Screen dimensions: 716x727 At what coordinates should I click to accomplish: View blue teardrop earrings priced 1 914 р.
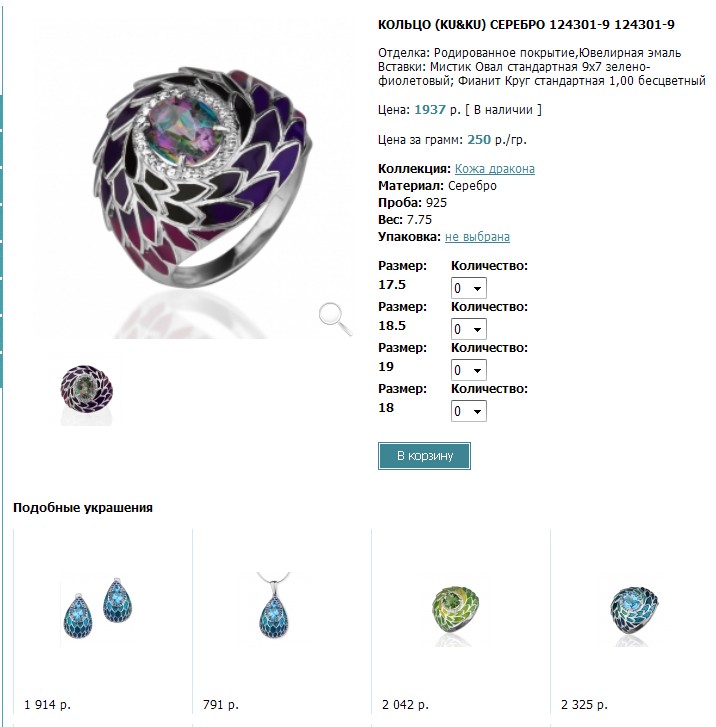[x=98, y=609]
